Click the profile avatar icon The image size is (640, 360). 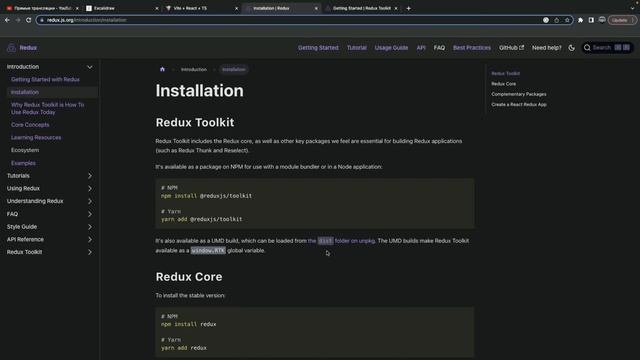(602, 20)
